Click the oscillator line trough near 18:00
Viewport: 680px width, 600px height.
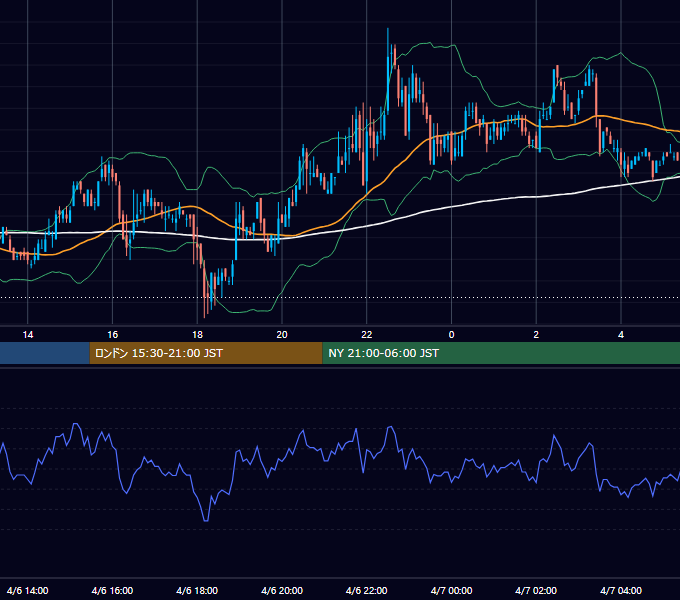coord(206,520)
